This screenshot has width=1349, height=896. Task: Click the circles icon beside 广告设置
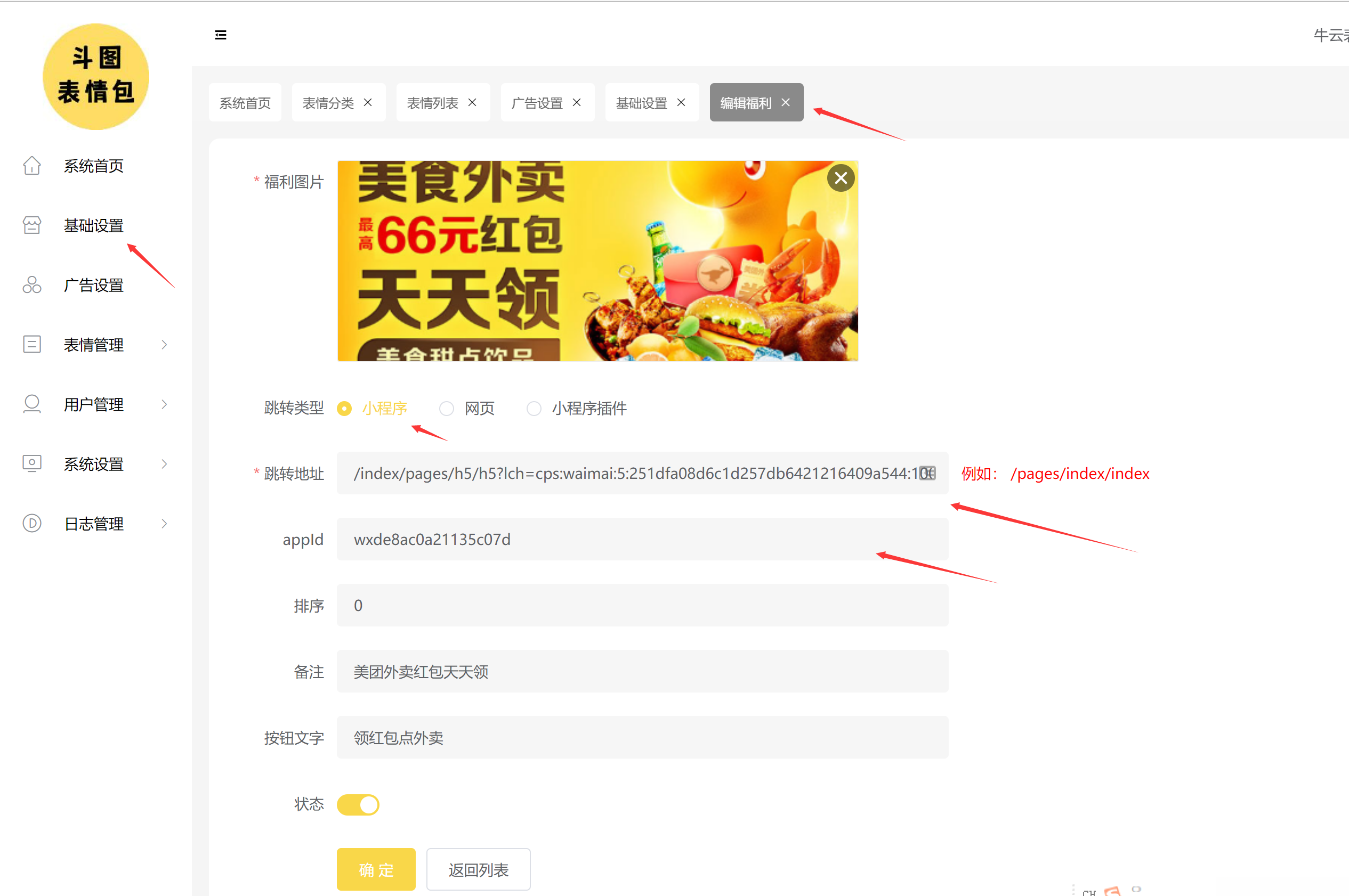(x=32, y=284)
